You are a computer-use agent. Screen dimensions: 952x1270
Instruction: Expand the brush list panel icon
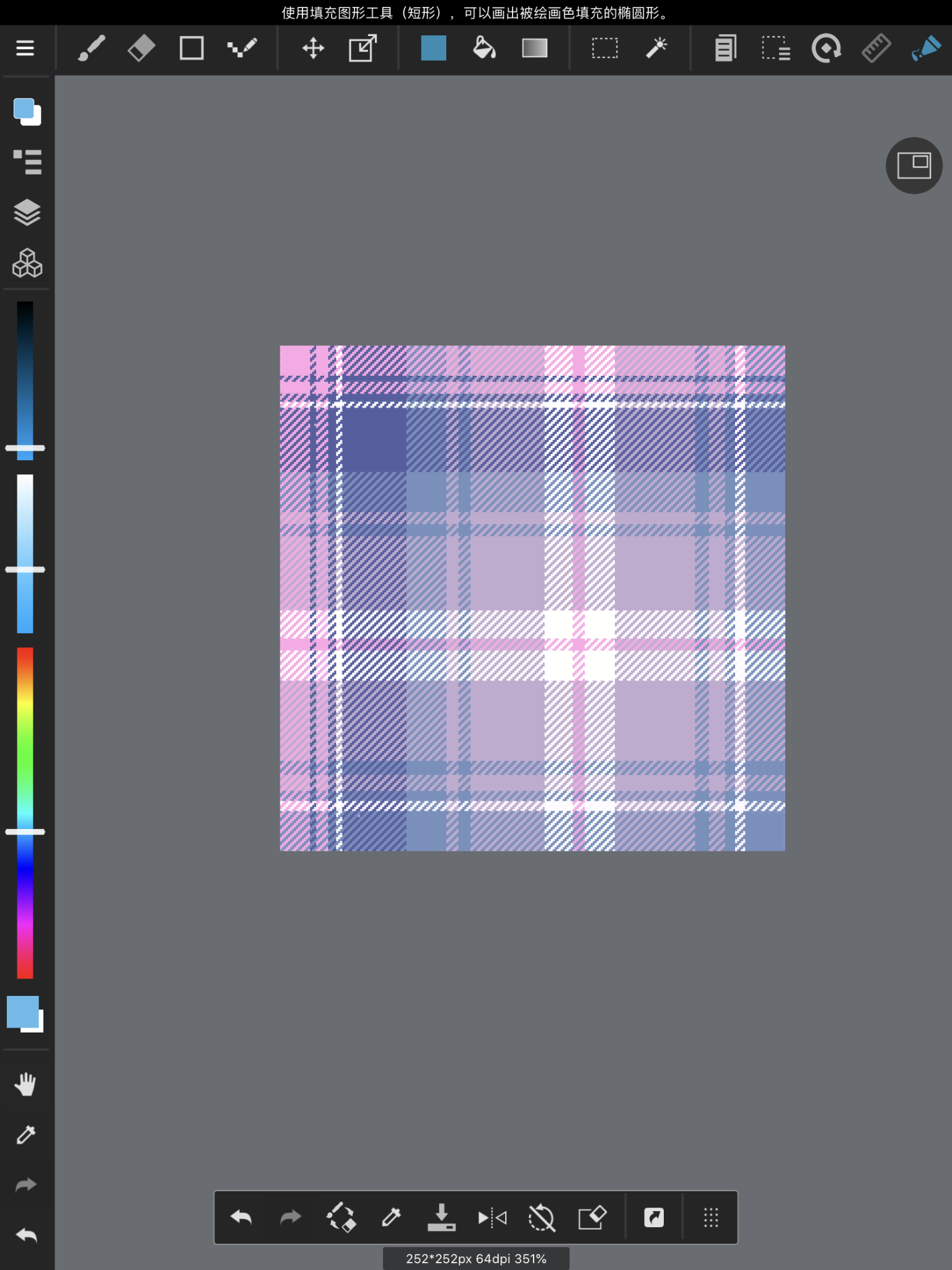coord(27,162)
